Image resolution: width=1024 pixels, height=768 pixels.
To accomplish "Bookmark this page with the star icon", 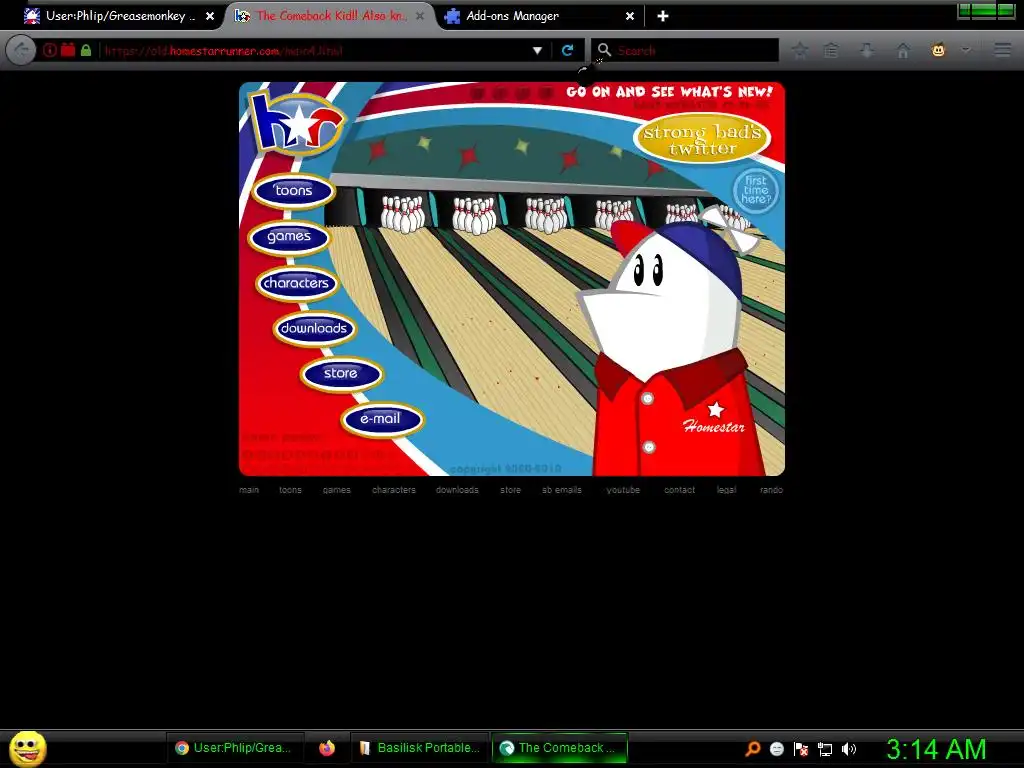I will (x=800, y=50).
